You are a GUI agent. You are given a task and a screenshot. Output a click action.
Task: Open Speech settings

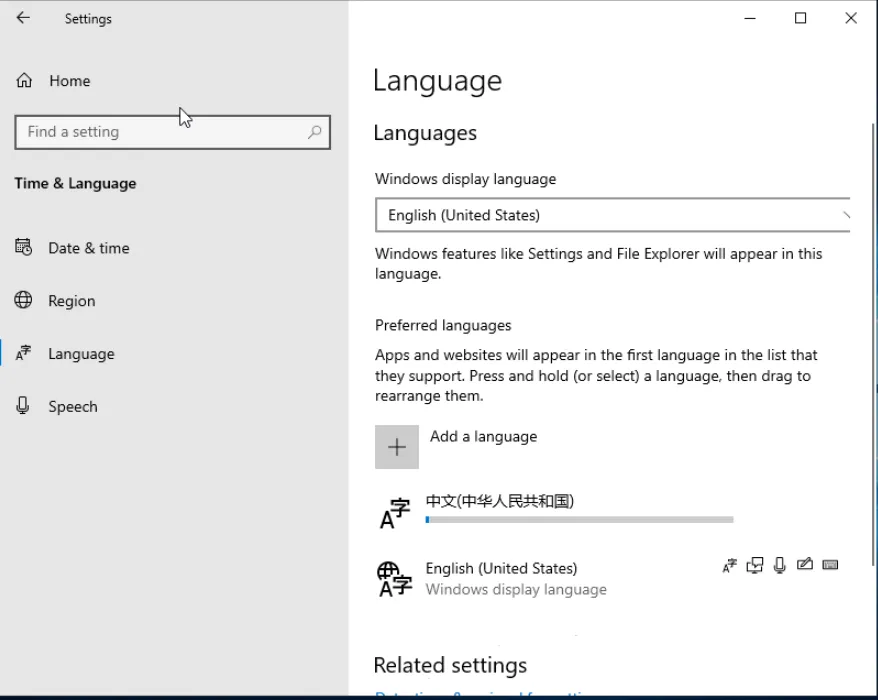pyautogui.click(x=72, y=407)
